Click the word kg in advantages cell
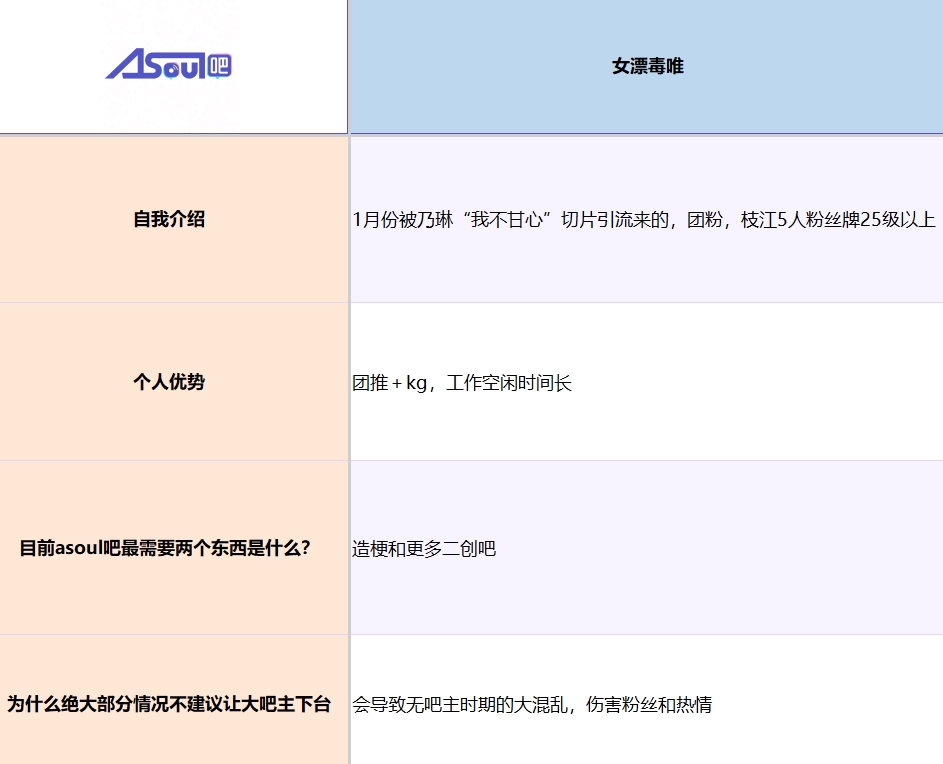 [416, 383]
